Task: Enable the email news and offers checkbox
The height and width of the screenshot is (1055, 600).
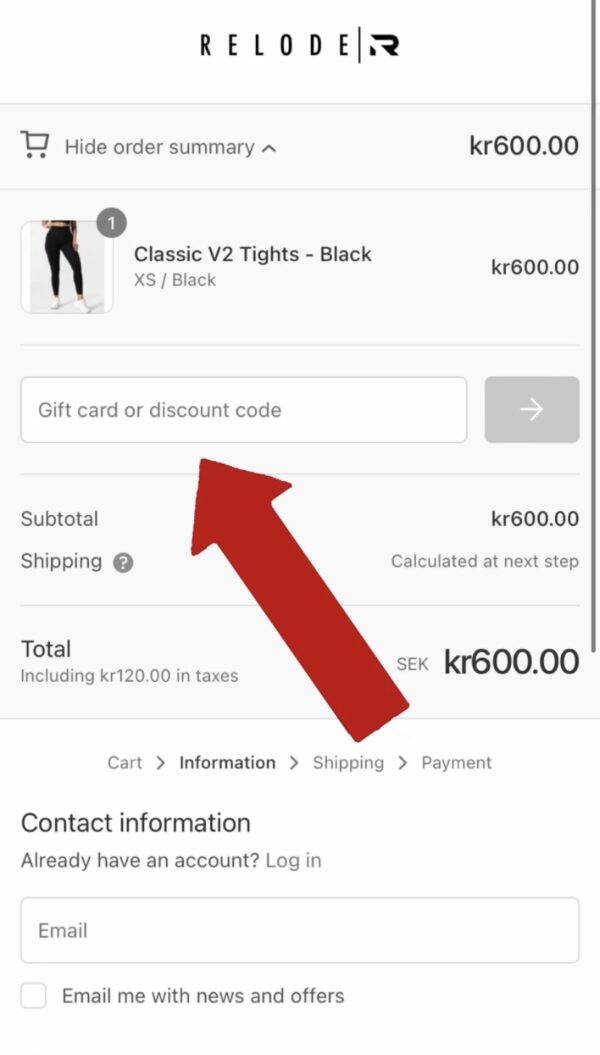Action: coord(34,996)
